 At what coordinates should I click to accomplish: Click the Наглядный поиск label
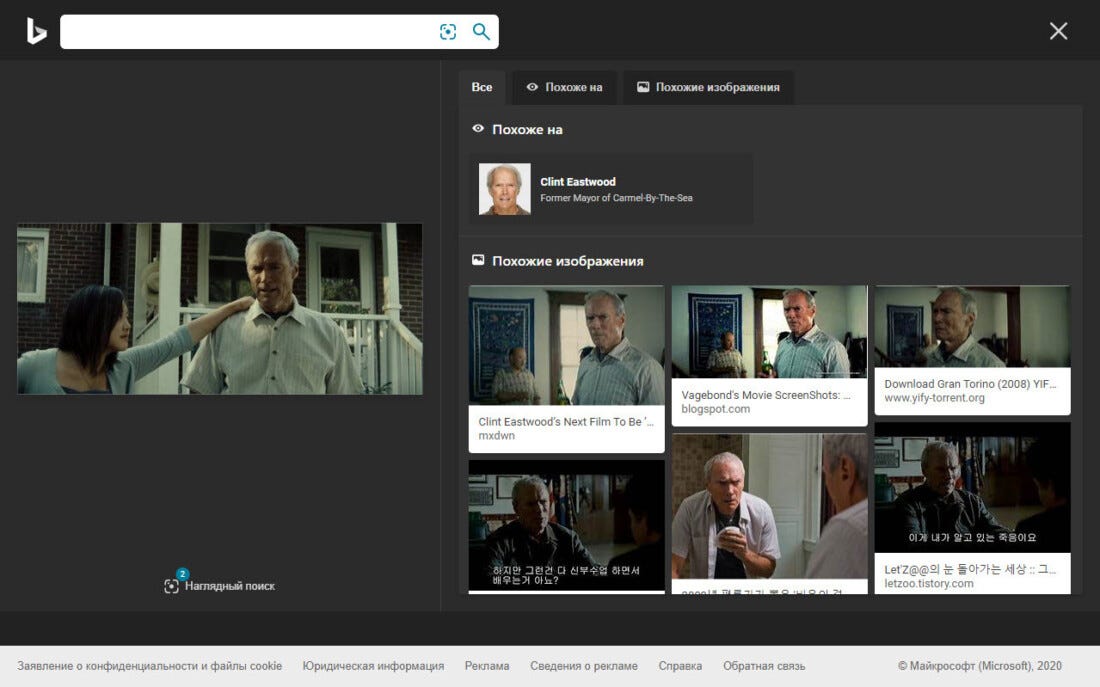click(230, 586)
